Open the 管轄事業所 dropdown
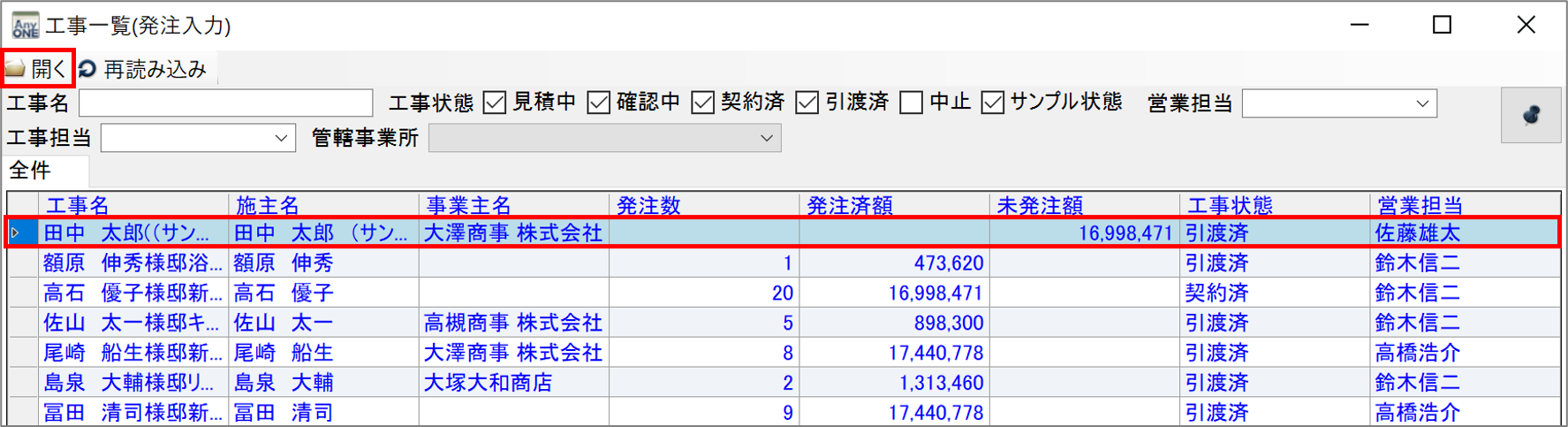Screen dimensions: 1568x427 766,138
